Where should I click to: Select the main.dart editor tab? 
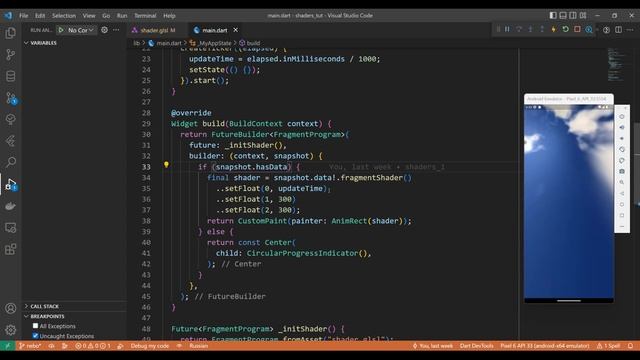(215, 30)
